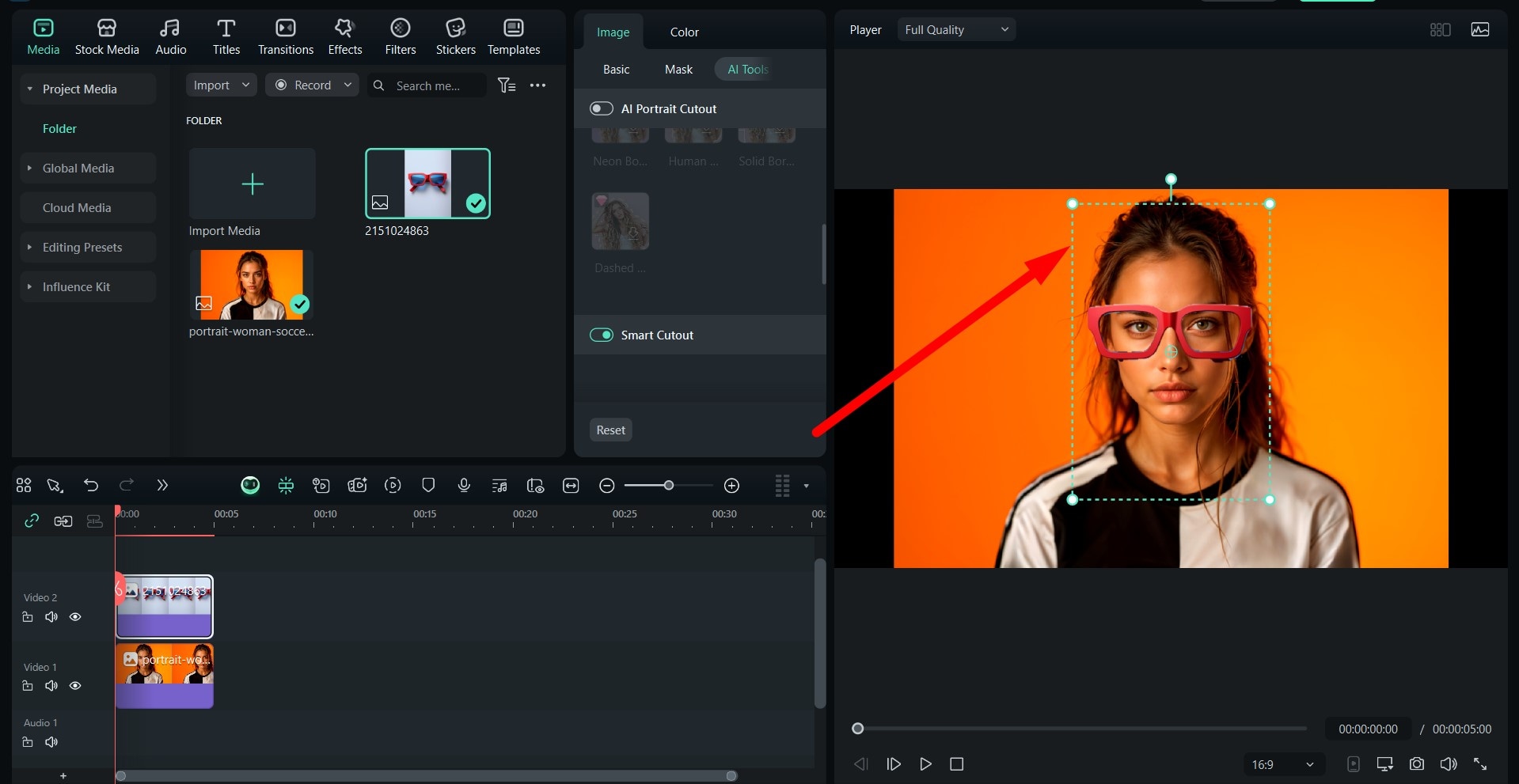Click the select tool arrow icon
Image resolution: width=1519 pixels, height=784 pixels.
[55, 485]
